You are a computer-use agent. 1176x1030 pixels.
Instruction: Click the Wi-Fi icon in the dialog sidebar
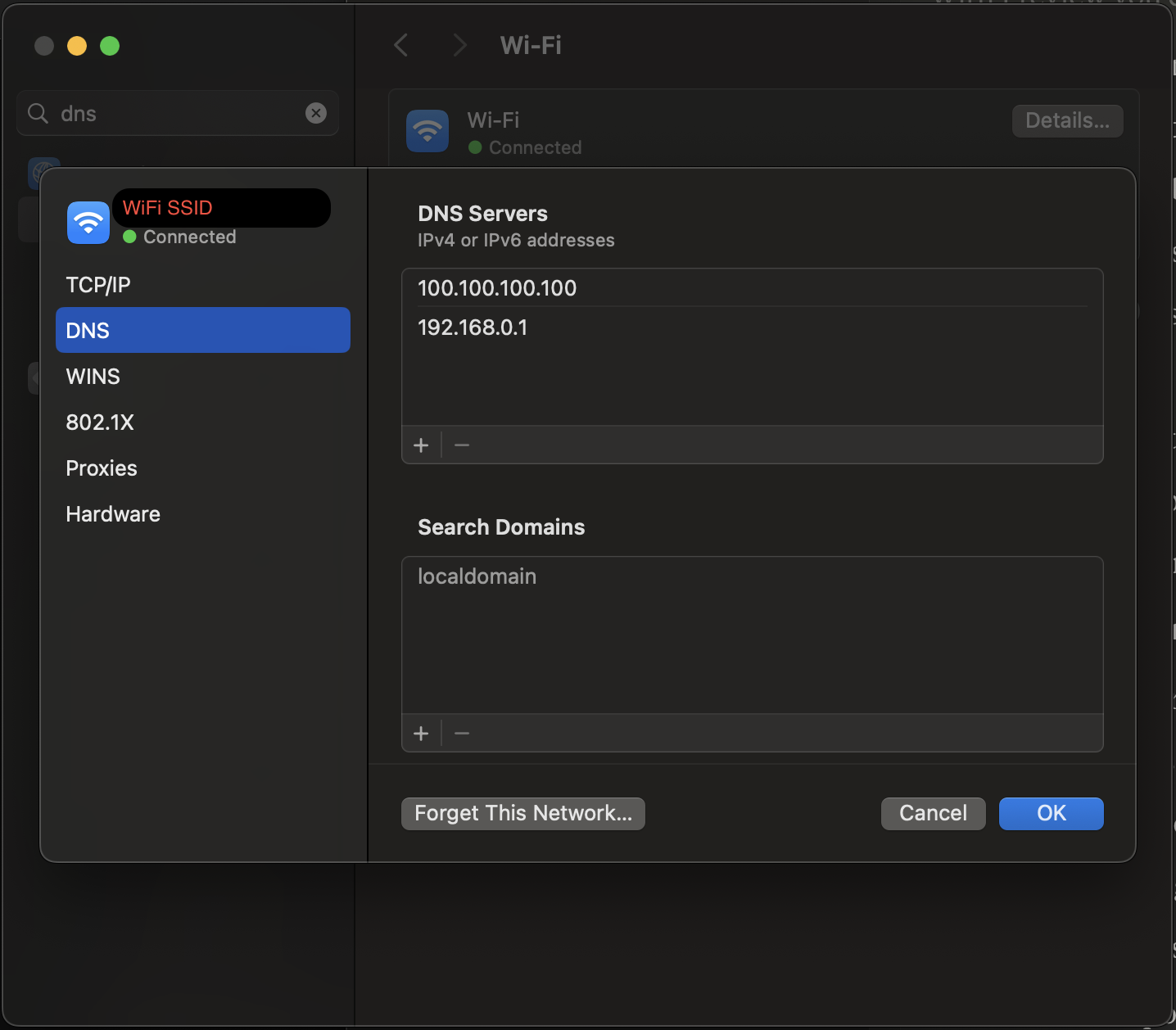(88, 222)
